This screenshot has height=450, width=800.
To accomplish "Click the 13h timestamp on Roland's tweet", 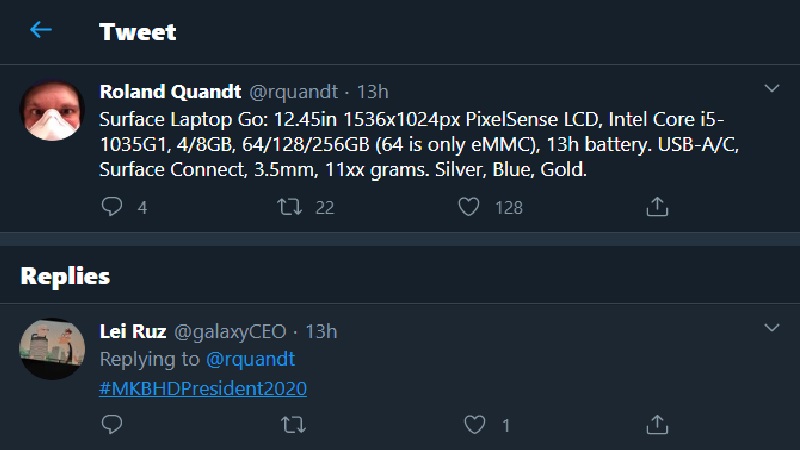I will [x=372, y=92].
